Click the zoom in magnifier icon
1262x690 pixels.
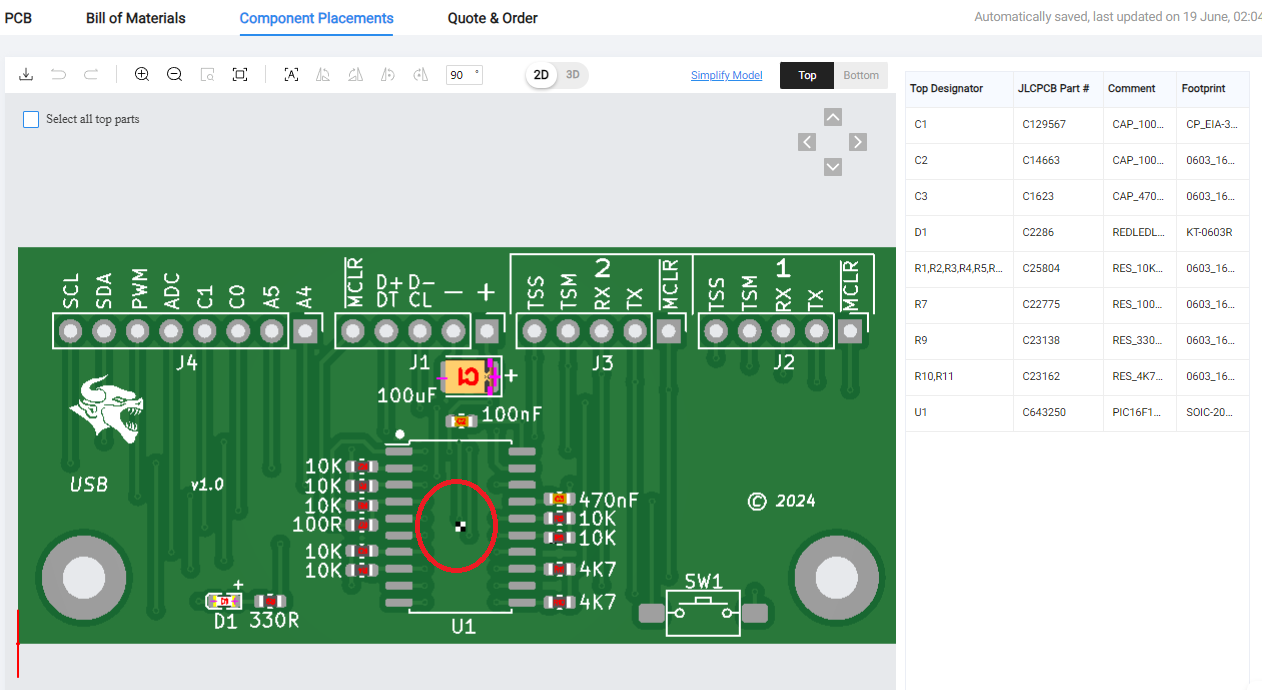(x=142, y=75)
